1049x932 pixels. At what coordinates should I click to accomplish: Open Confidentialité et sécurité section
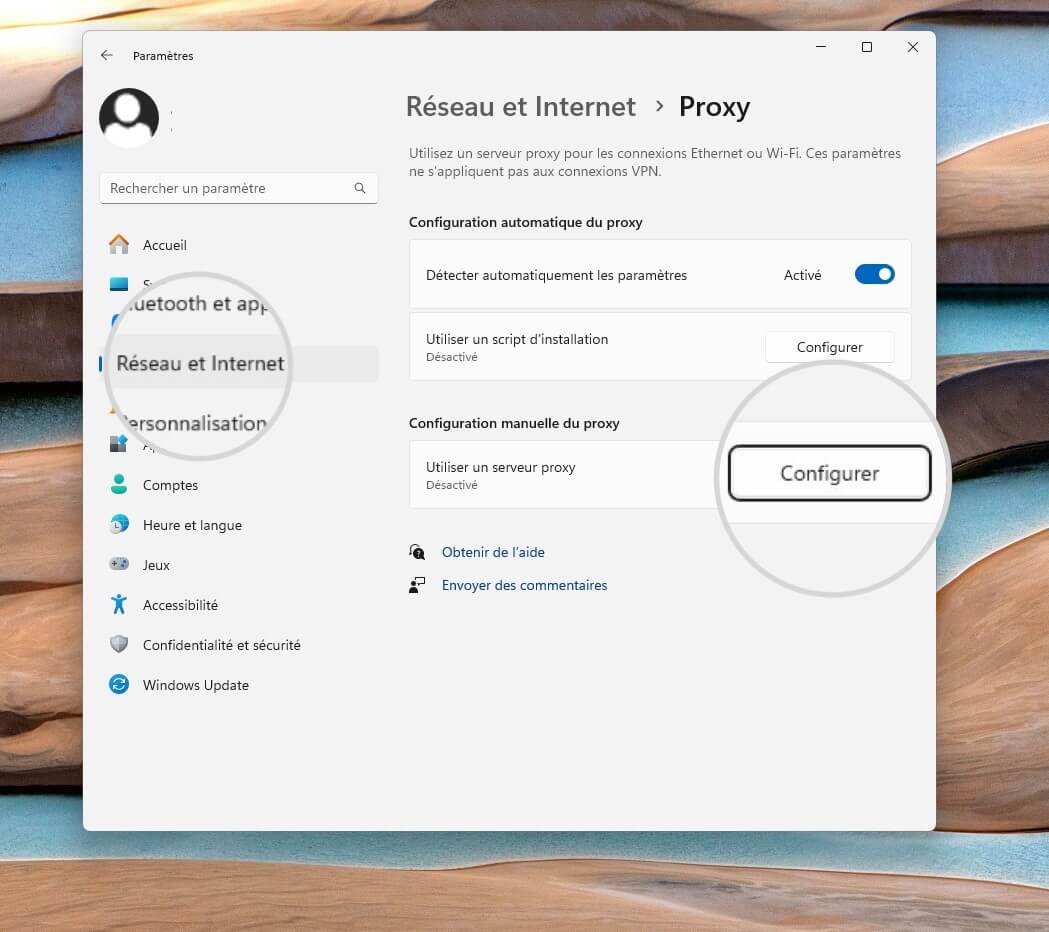[239, 645]
